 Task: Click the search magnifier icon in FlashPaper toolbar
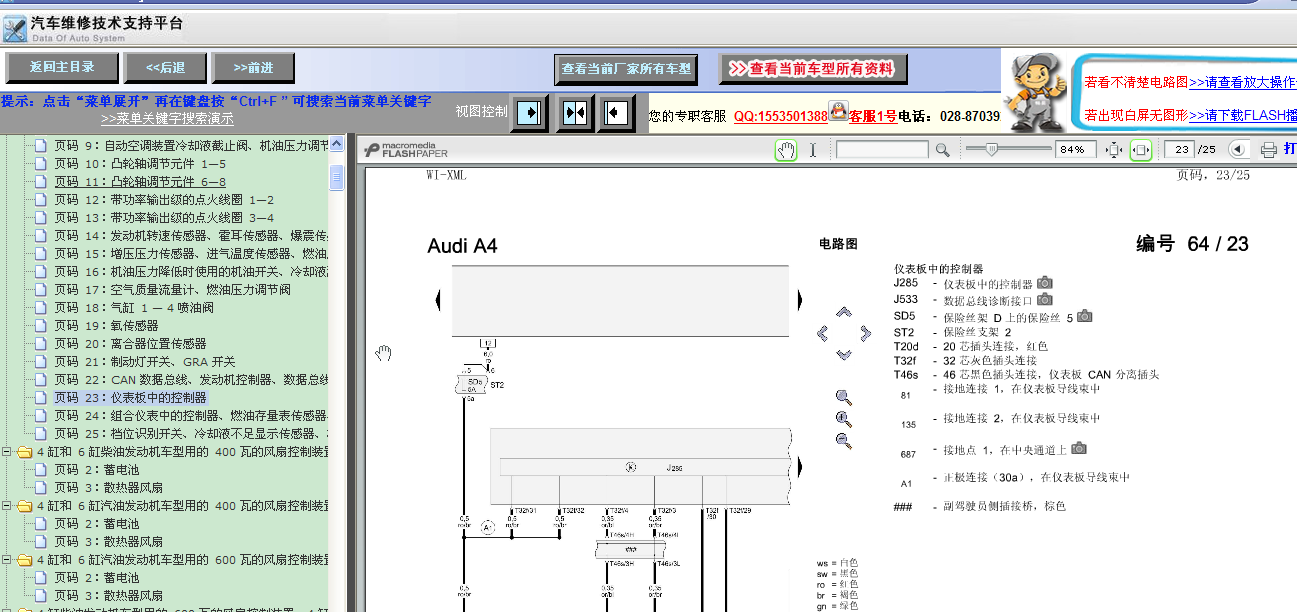942,150
